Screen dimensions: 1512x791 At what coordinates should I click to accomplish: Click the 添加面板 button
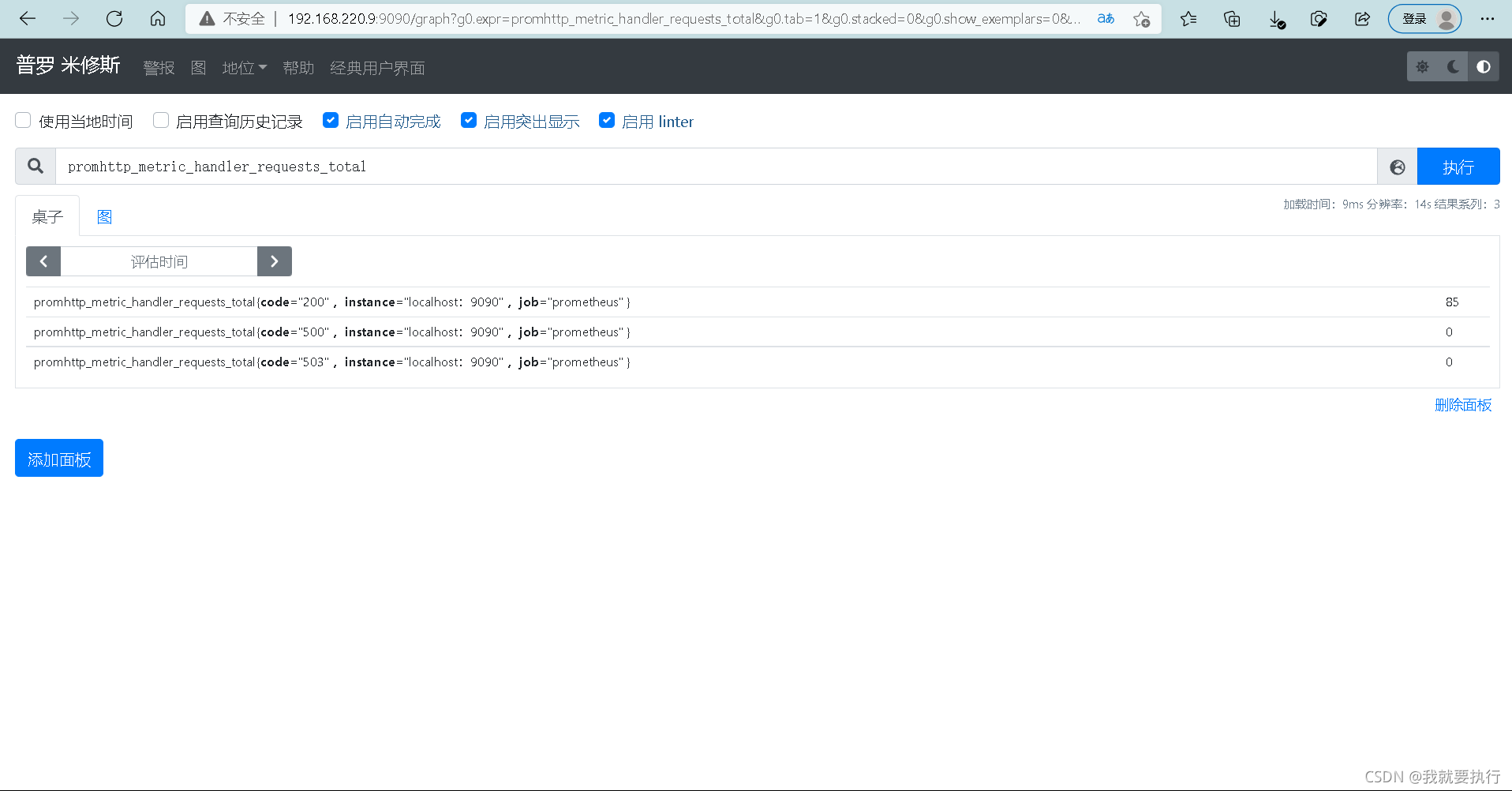click(59, 458)
